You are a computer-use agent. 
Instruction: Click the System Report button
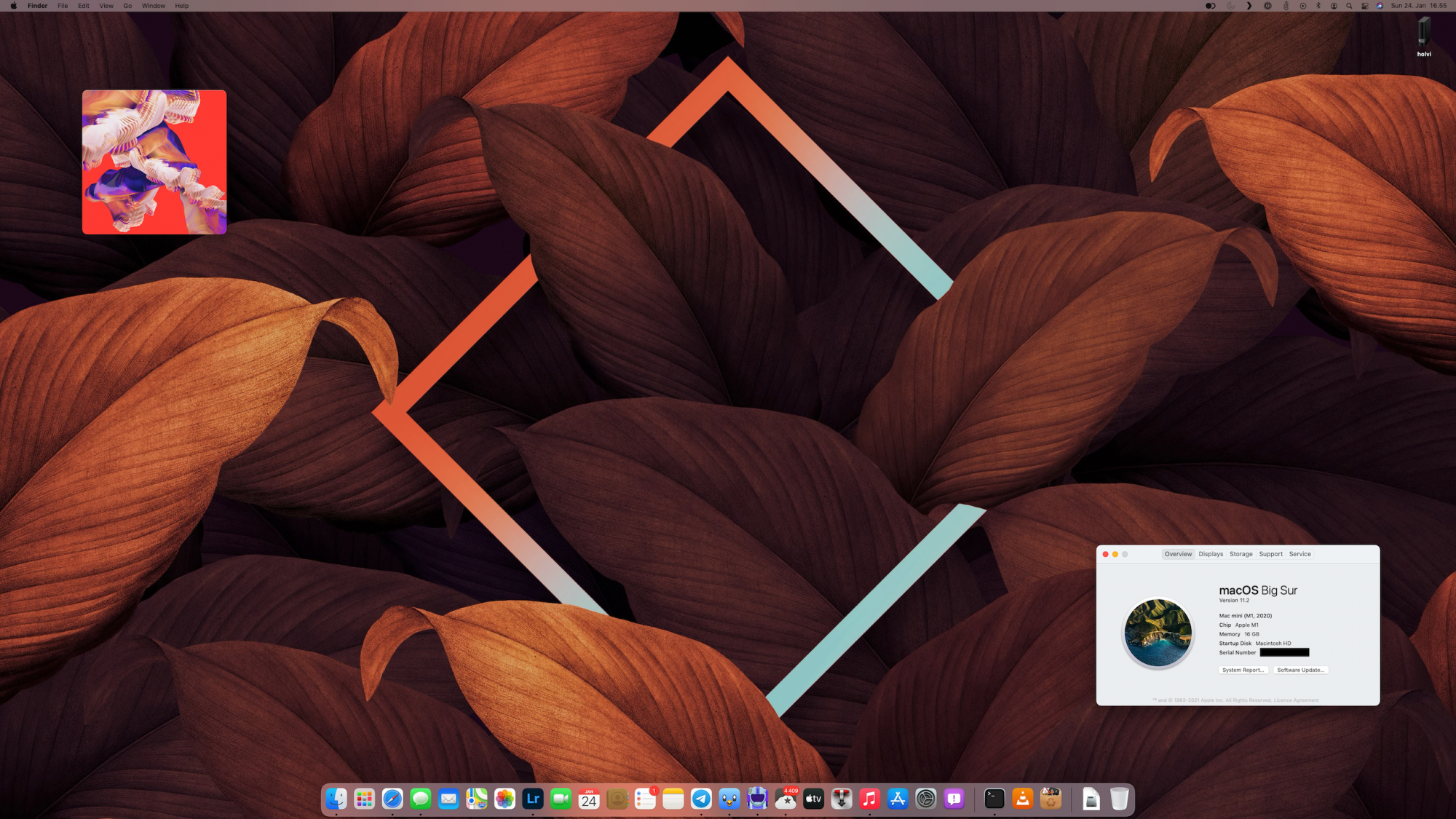[1243, 670]
